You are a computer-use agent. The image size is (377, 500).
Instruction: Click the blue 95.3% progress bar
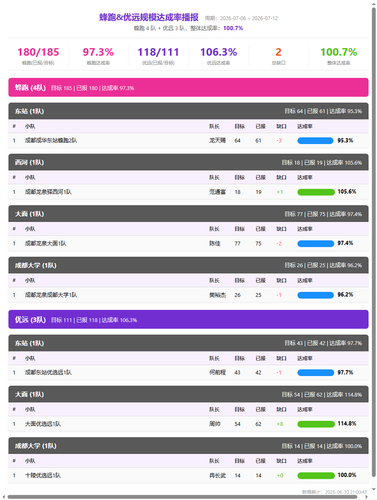315,141
